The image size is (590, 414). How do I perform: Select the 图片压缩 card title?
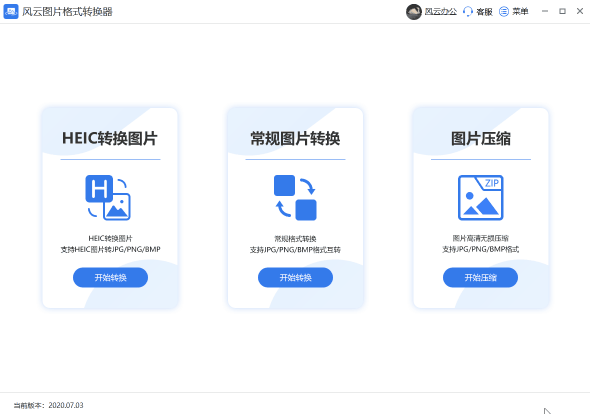481,139
